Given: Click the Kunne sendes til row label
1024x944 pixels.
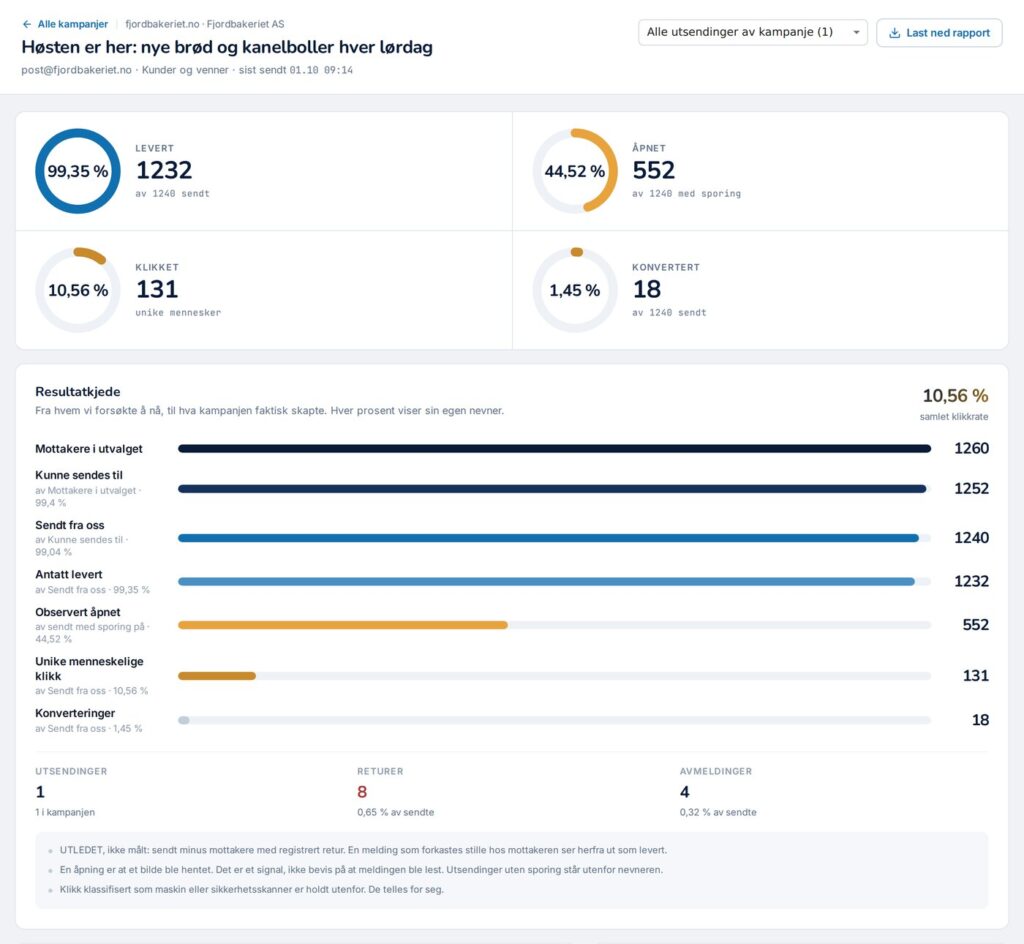Looking at the screenshot, I should (79, 475).
